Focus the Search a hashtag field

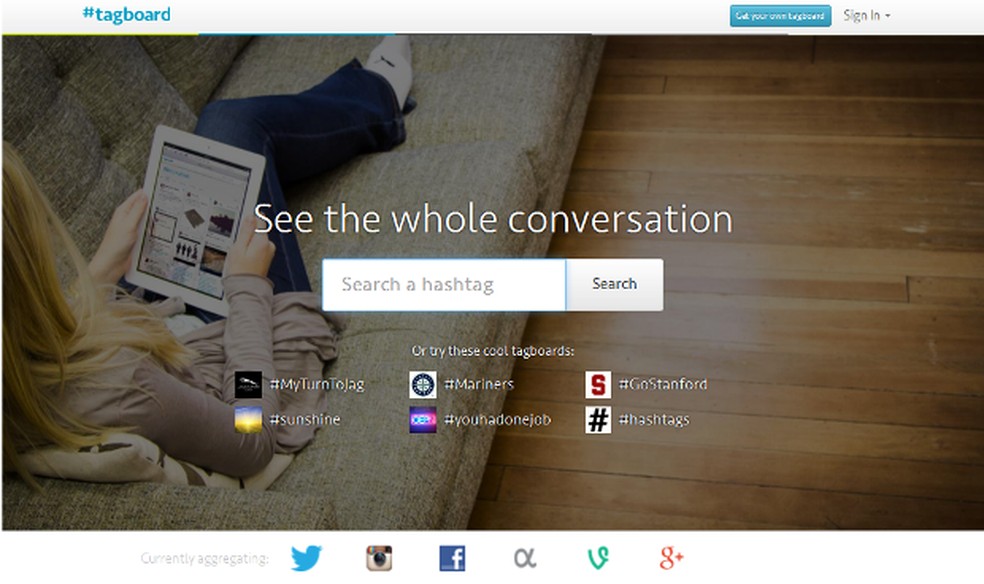[444, 285]
